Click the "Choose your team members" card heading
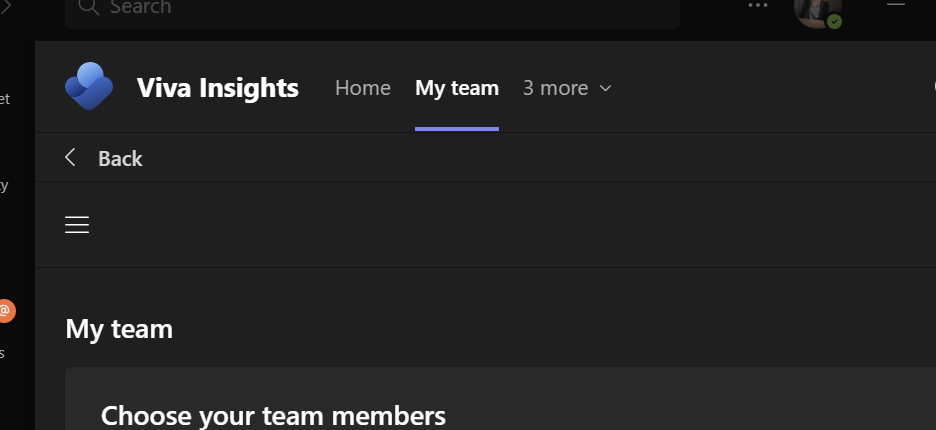936x430 pixels. (273, 415)
